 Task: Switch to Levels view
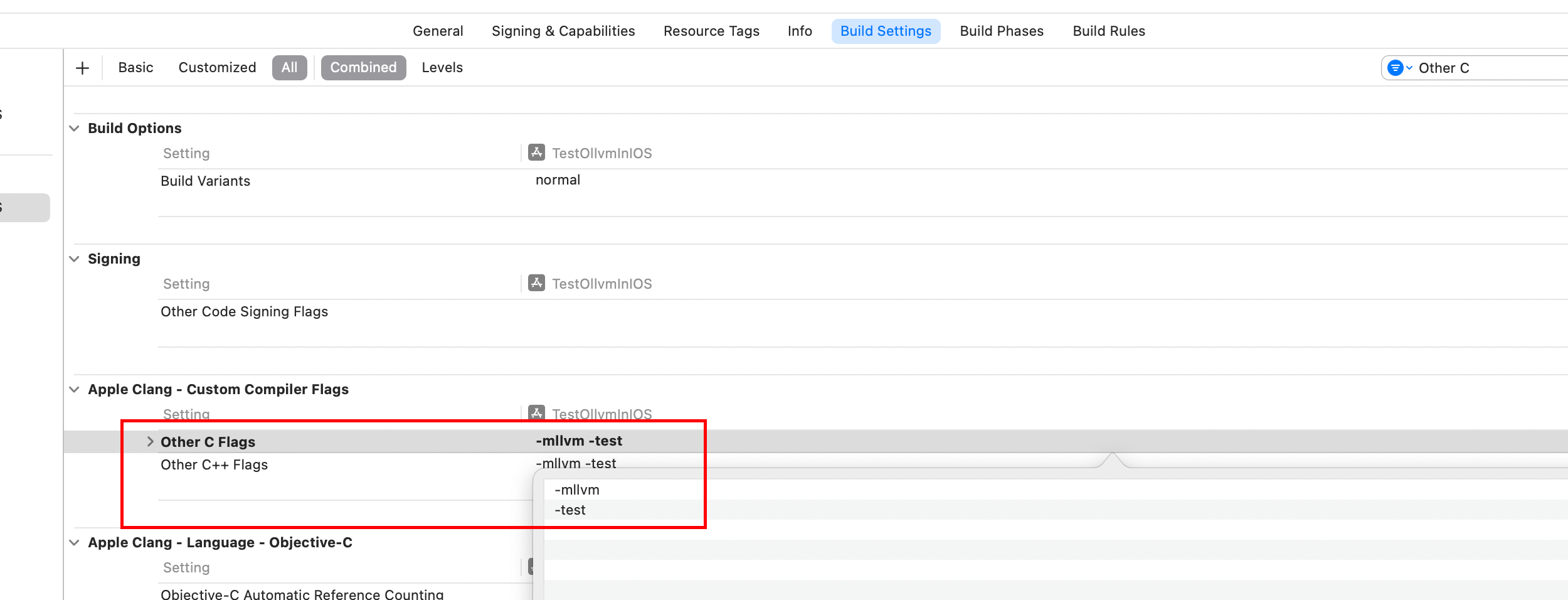point(442,68)
